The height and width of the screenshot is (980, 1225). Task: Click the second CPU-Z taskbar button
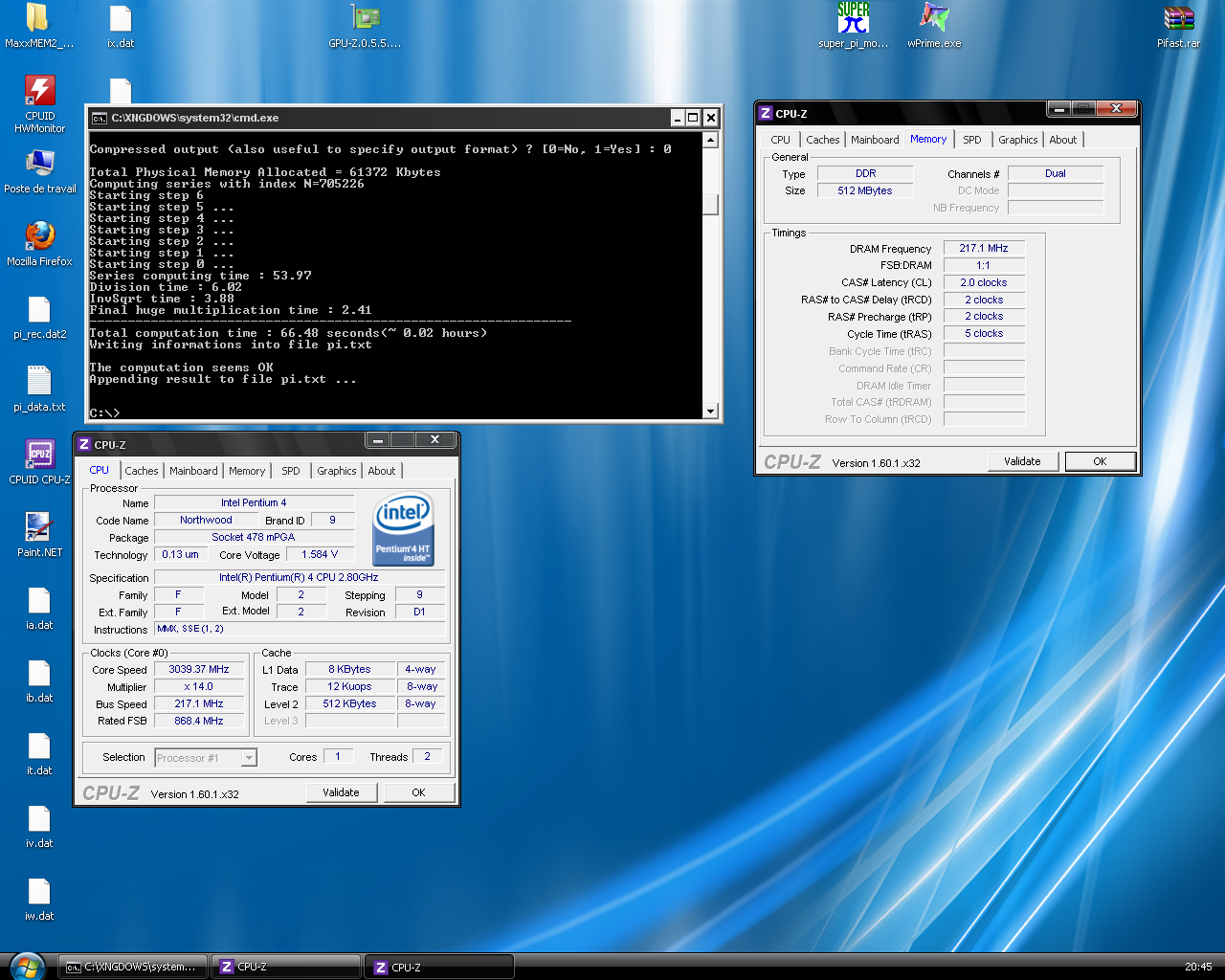click(440, 967)
